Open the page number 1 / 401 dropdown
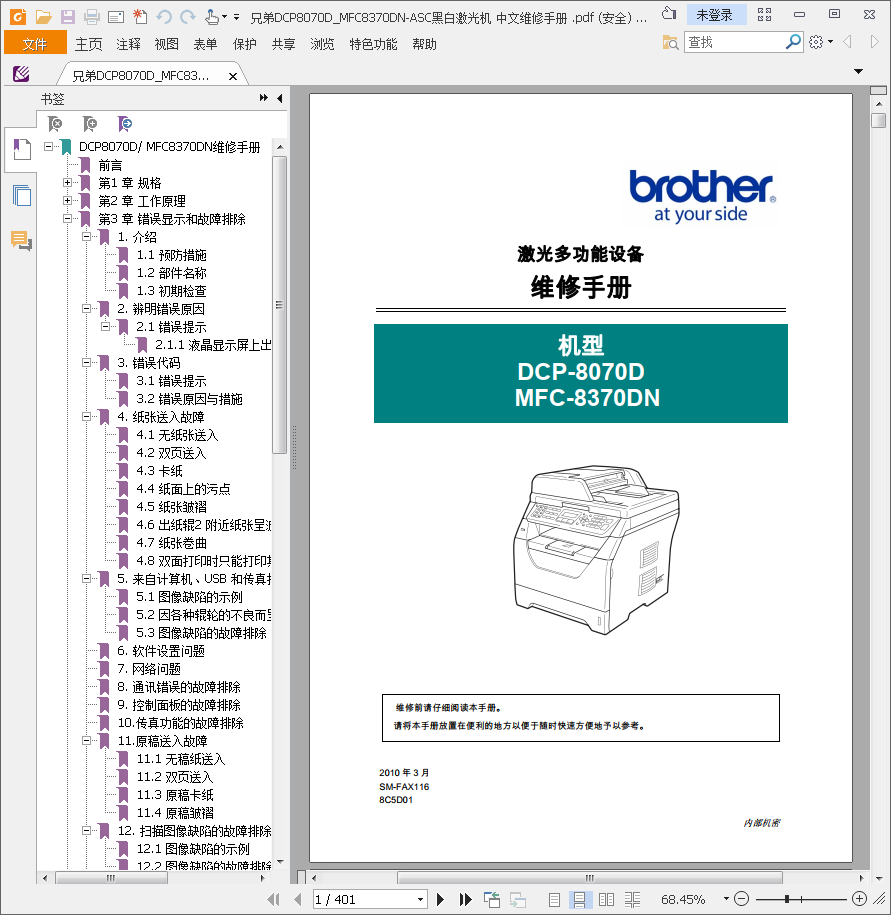The height and width of the screenshot is (915, 891). (x=420, y=899)
